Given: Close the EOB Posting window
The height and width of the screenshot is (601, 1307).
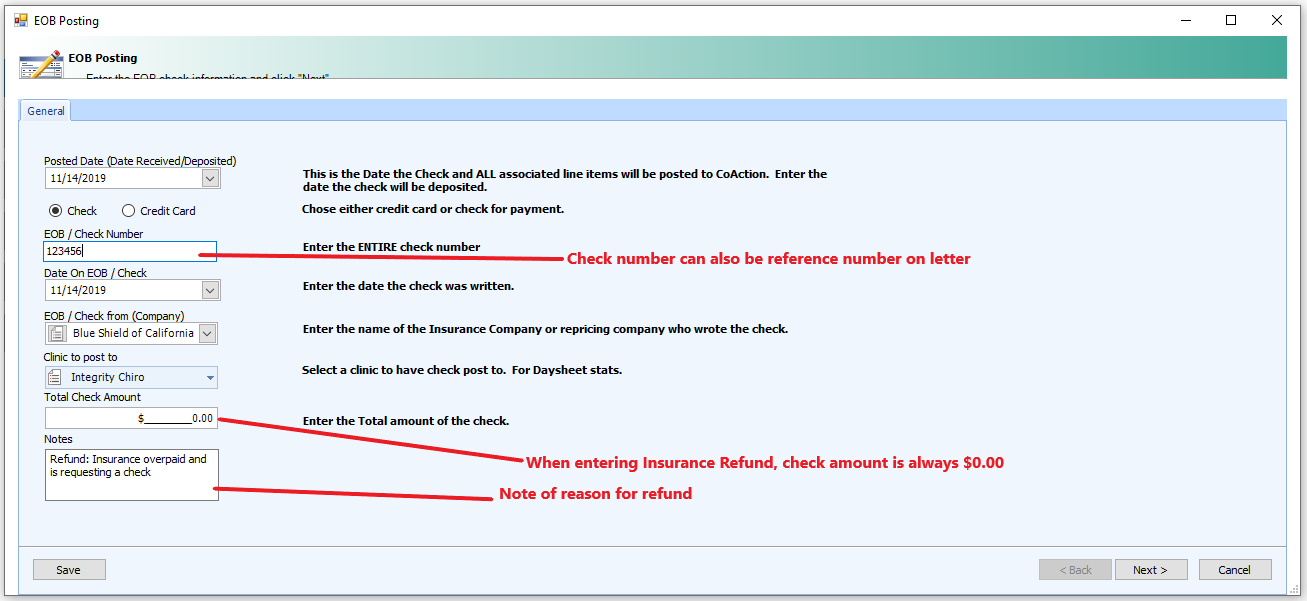Looking at the screenshot, I should point(1277,20).
